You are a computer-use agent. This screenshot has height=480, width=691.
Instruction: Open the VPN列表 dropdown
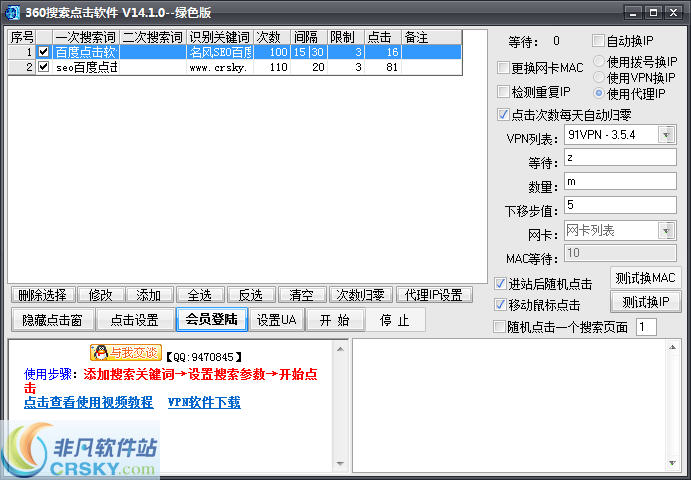[666, 135]
